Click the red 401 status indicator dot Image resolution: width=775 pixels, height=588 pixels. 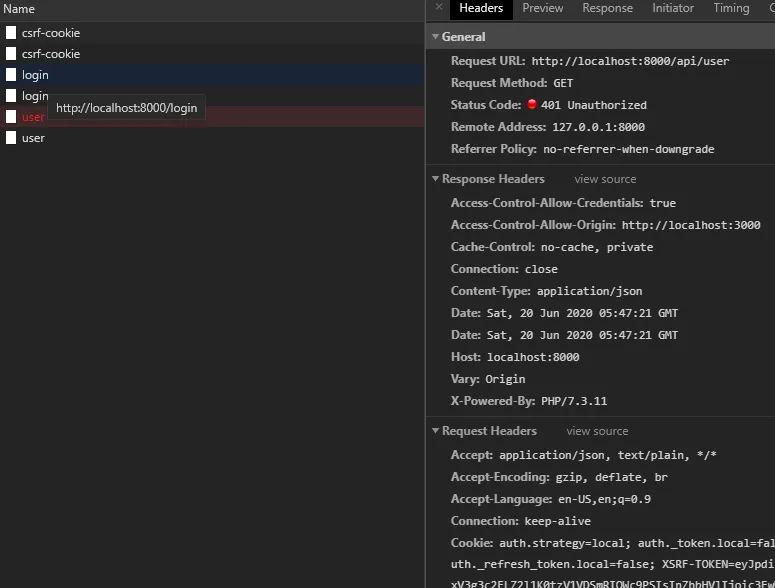tap(532, 105)
